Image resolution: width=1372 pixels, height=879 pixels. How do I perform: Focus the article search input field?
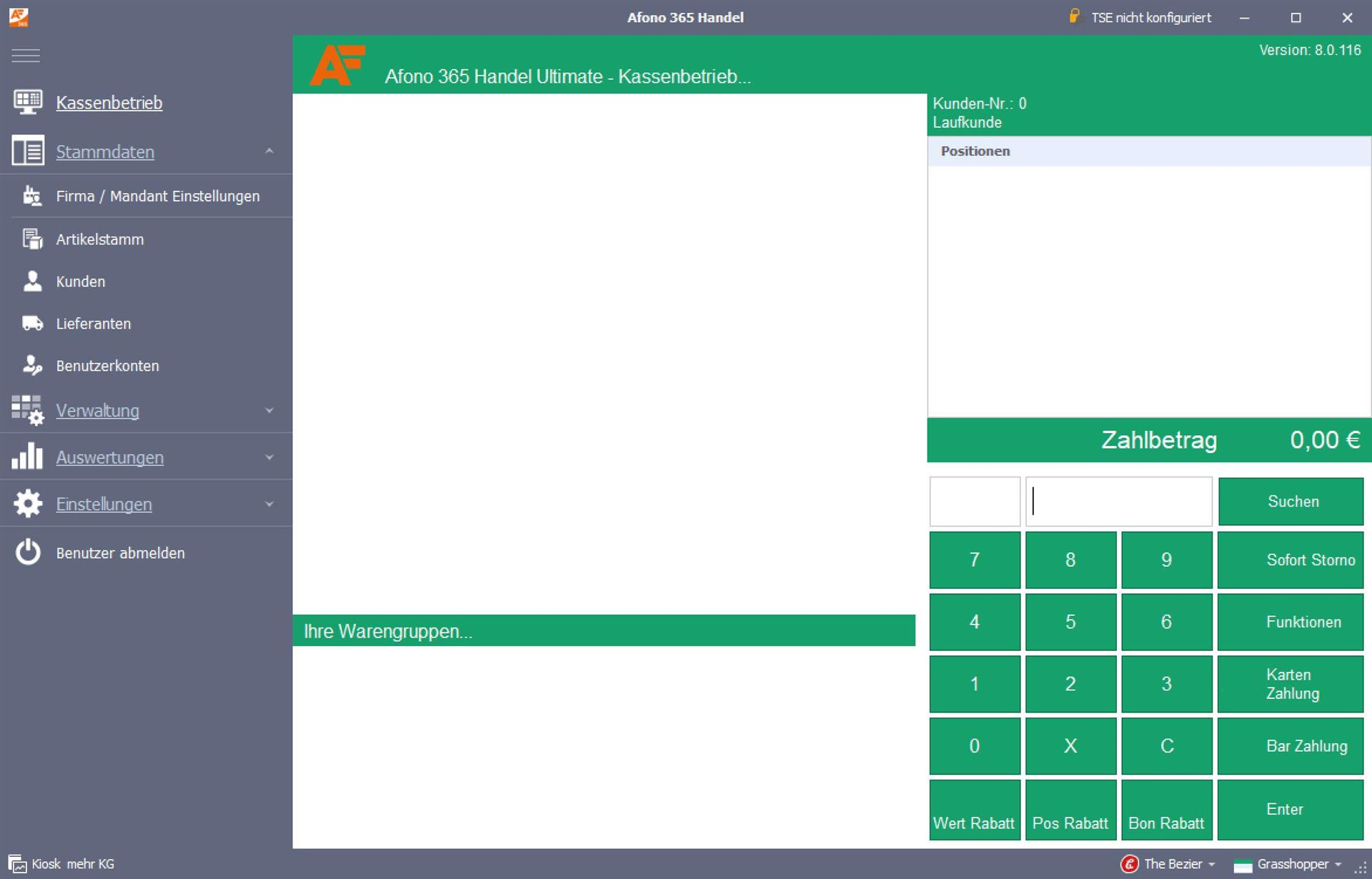[1119, 501]
